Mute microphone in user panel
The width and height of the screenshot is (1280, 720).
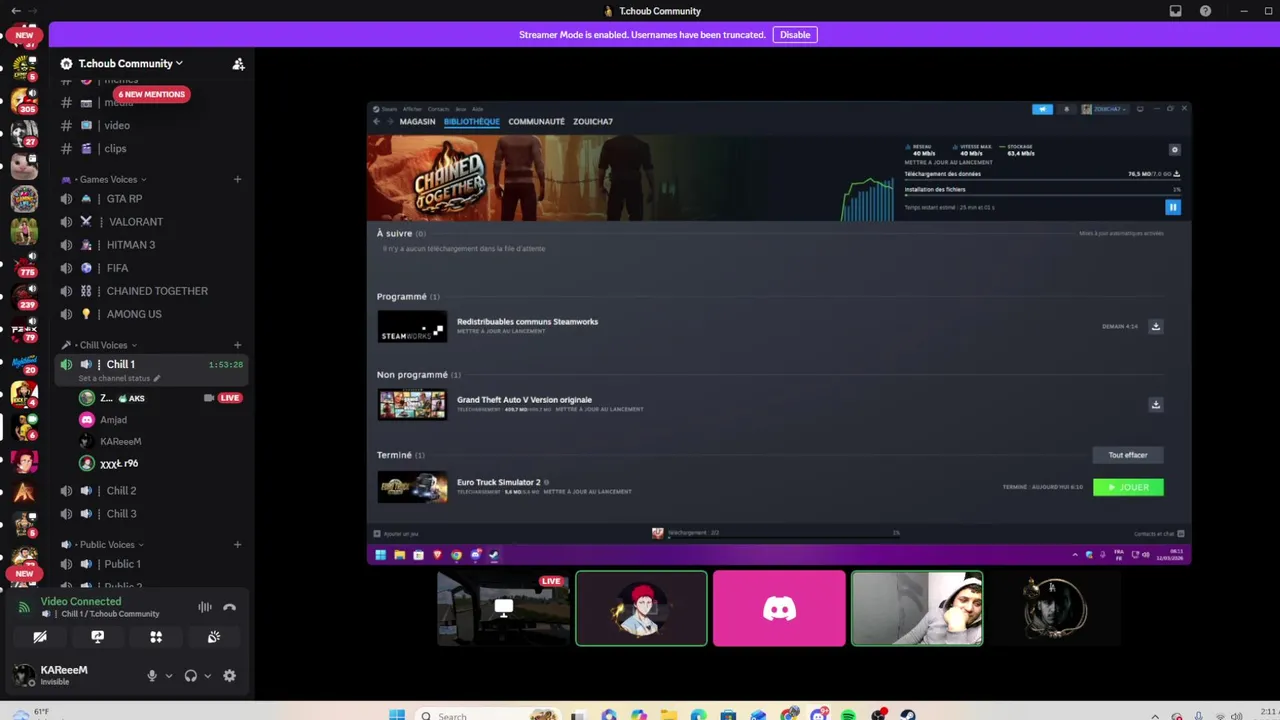[x=152, y=676]
